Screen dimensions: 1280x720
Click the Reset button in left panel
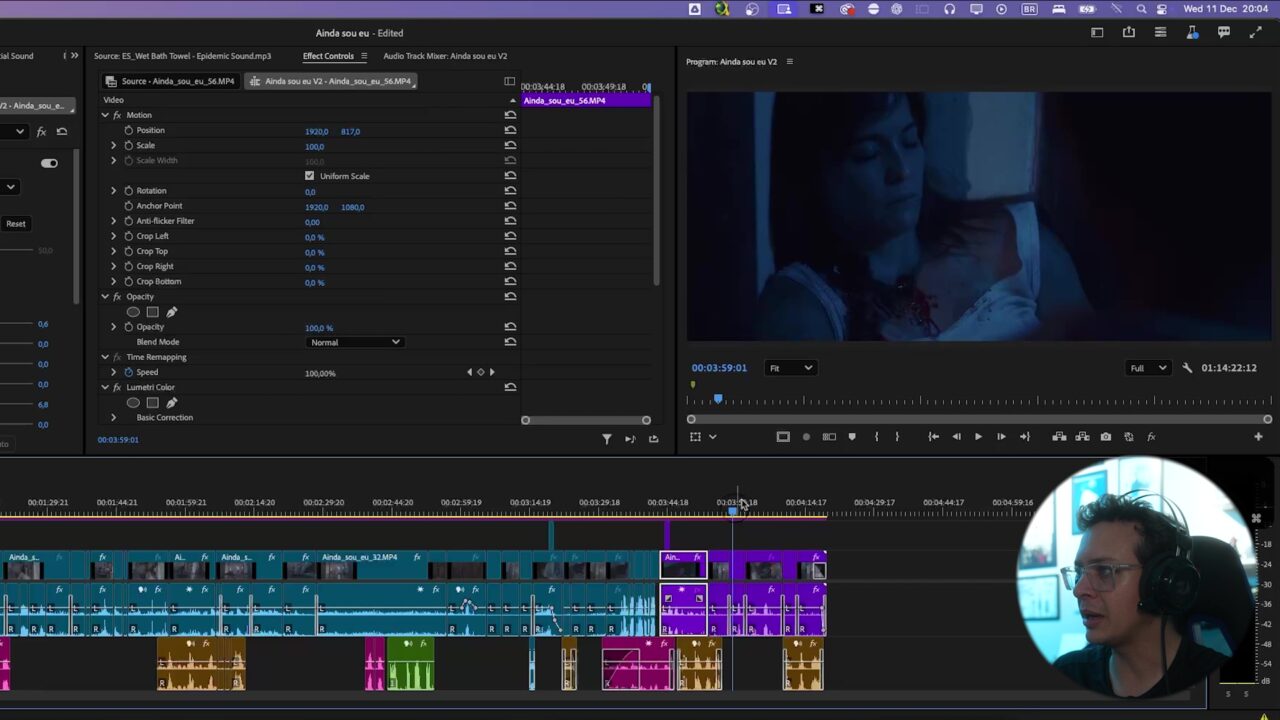(x=16, y=224)
